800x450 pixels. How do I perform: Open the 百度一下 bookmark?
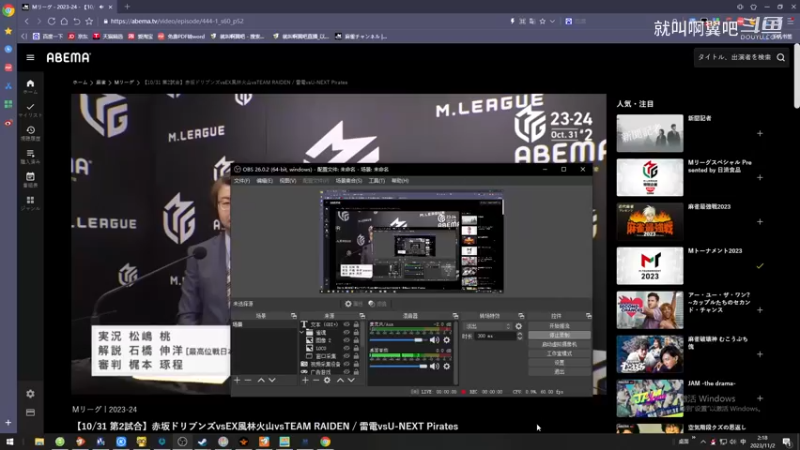48,36
